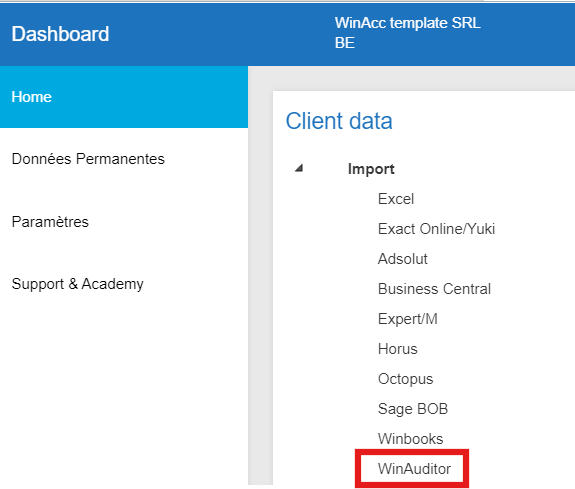The width and height of the screenshot is (575, 489).
Task: Select Adsolut import source
Action: [403, 259]
